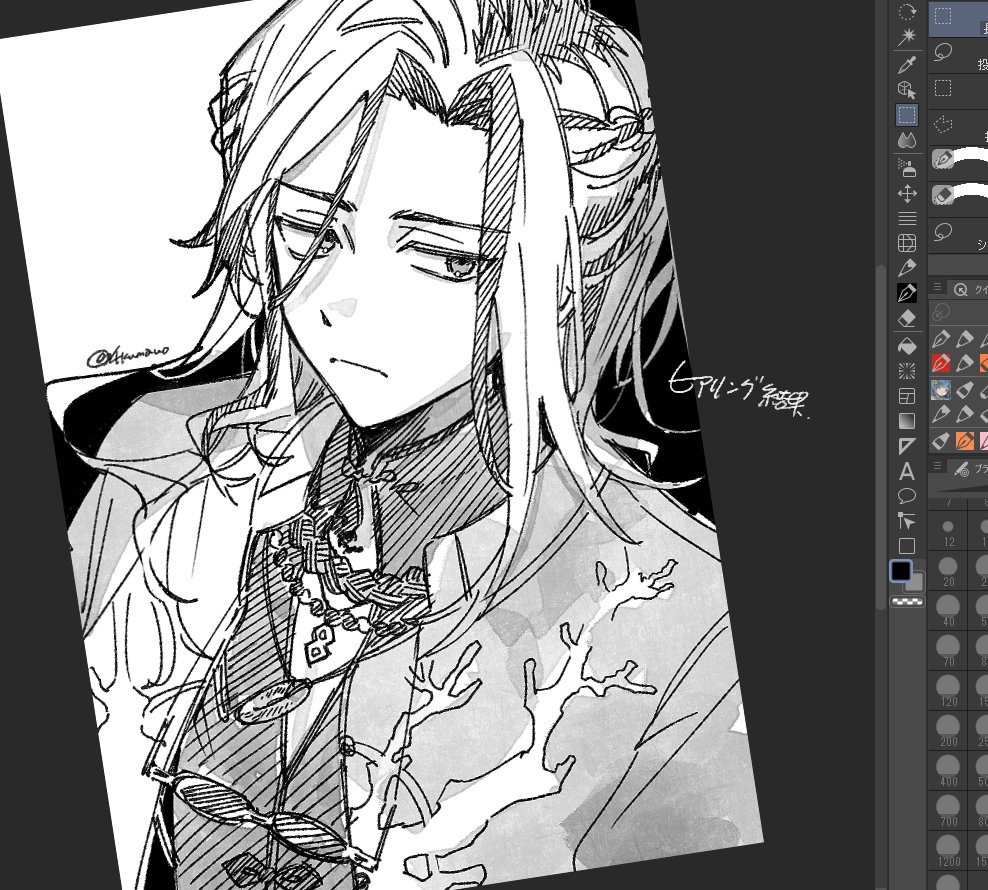Click the red pen Quick Access item

click(x=941, y=363)
